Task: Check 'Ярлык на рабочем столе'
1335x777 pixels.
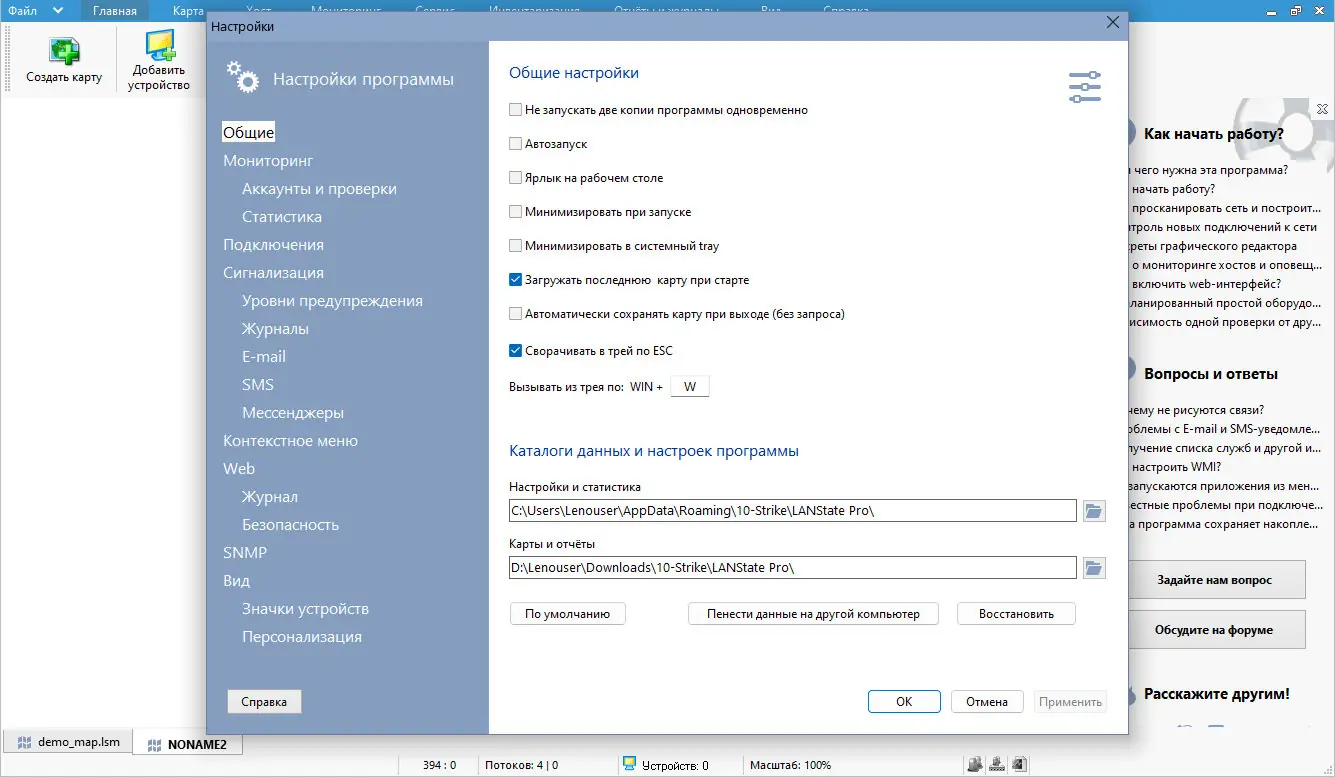Action: 516,178
